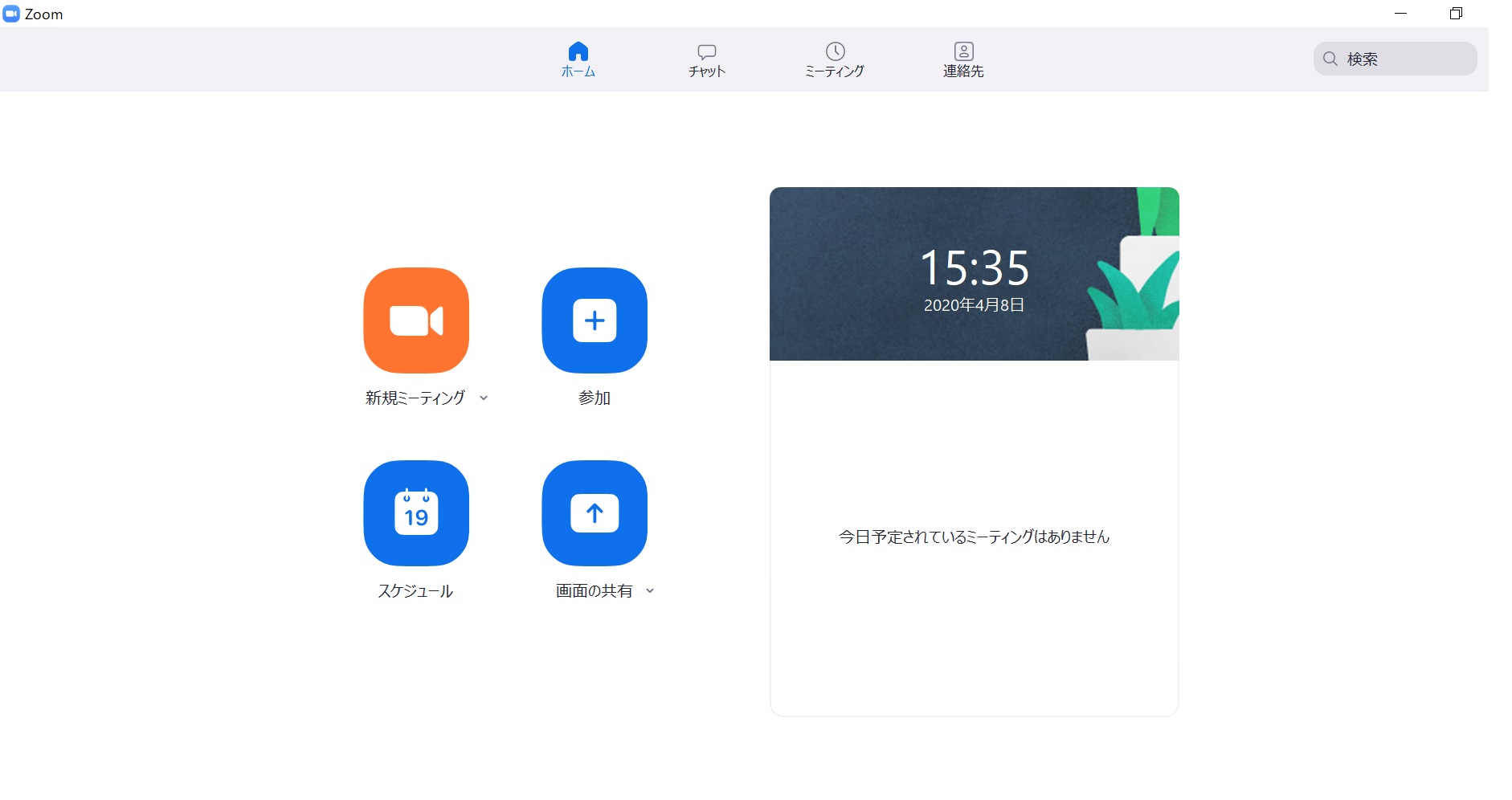Open the スケジュール calendar icon
This screenshot has width=1512, height=800.
[416, 512]
